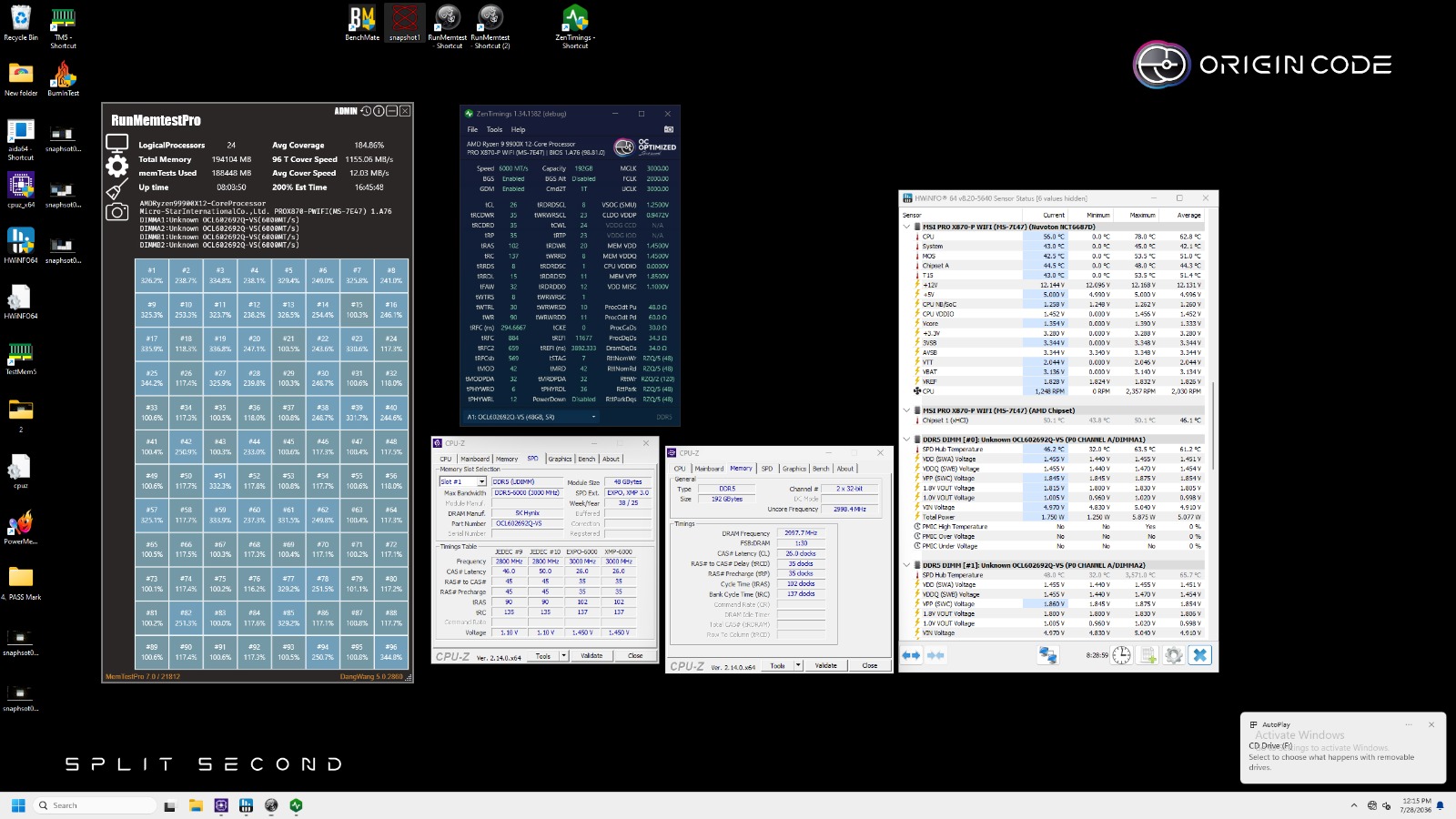Click the ADMIN info icon in RunMemtestPro
Viewport: 1456px width, 819px height.
pos(379,111)
